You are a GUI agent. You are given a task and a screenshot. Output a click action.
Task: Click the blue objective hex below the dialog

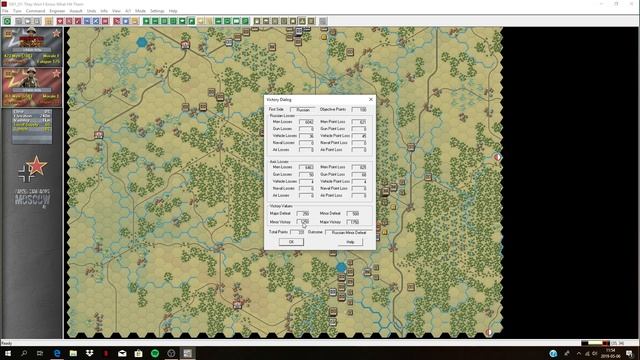tap(341, 268)
